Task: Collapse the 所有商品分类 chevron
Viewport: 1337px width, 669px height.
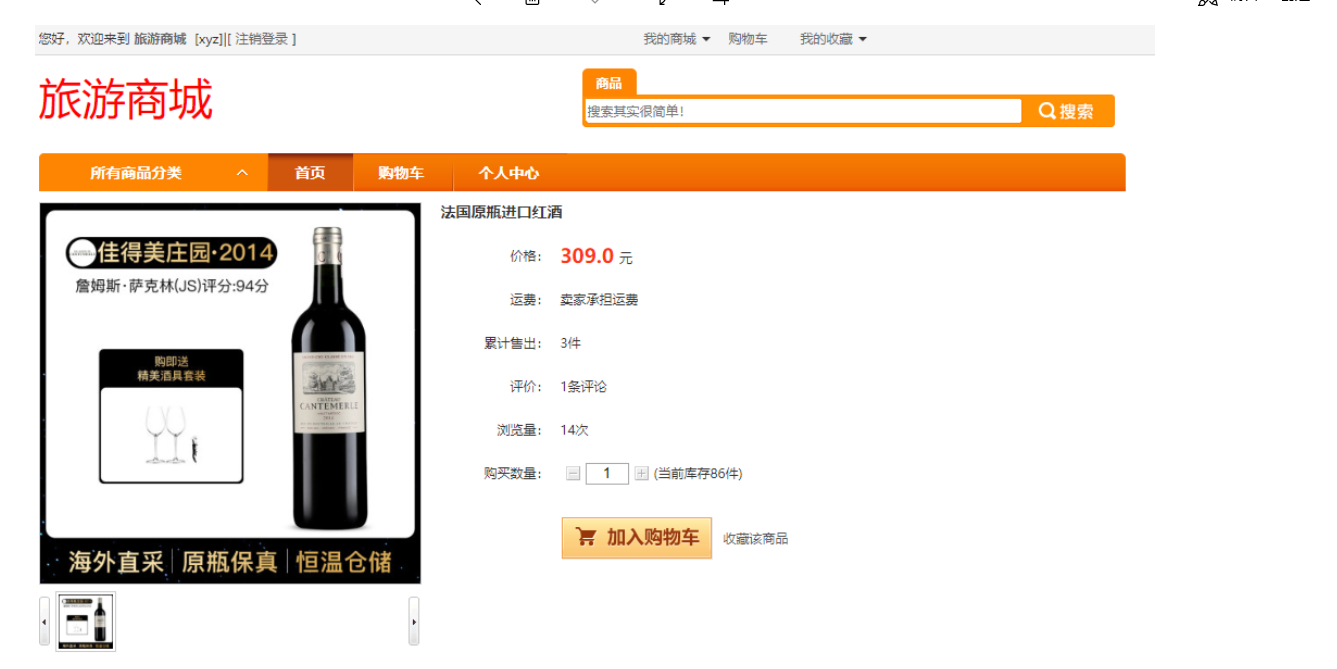Action: 242,173
